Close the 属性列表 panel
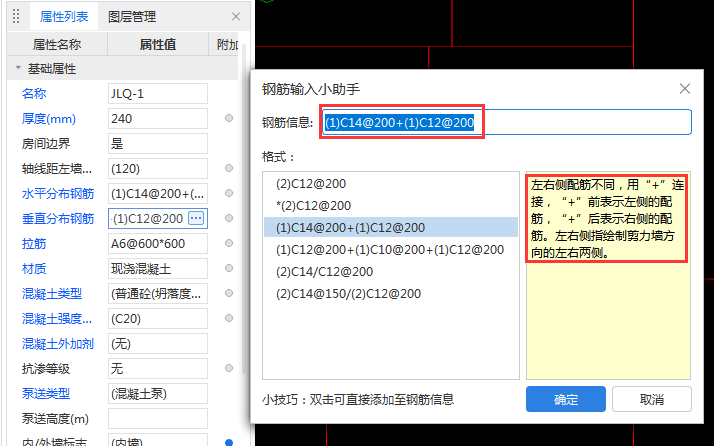Screen dimensions: 714x446 tap(236, 17)
